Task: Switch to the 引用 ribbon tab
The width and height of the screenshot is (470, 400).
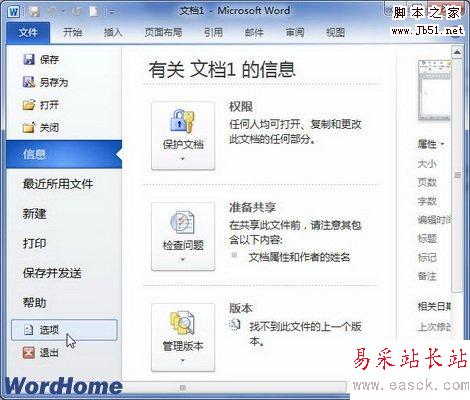Action: point(213,32)
